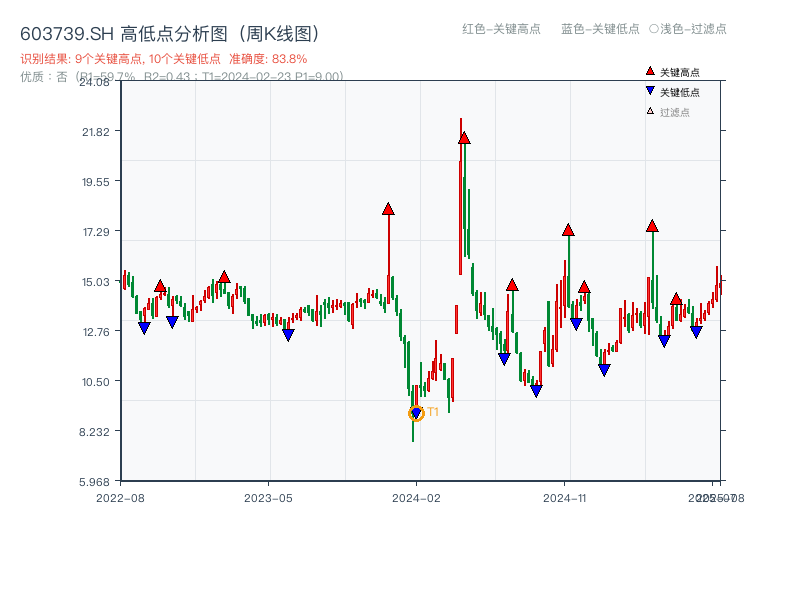Image resolution: width=800 pixels, height=600 pixels.
Task: Click the 21.82 y-axis label
Action: [96, 132]
